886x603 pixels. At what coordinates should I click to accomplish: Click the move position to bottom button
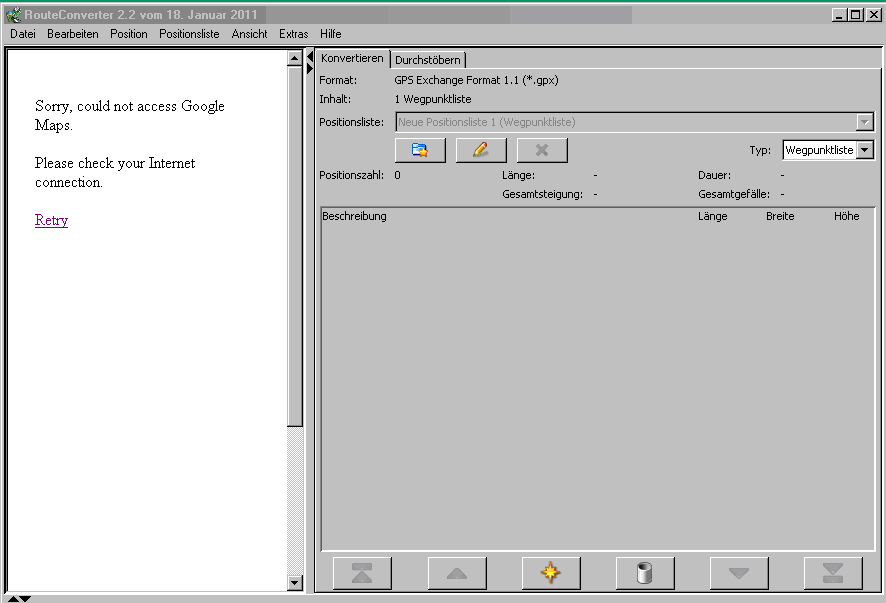832,573
